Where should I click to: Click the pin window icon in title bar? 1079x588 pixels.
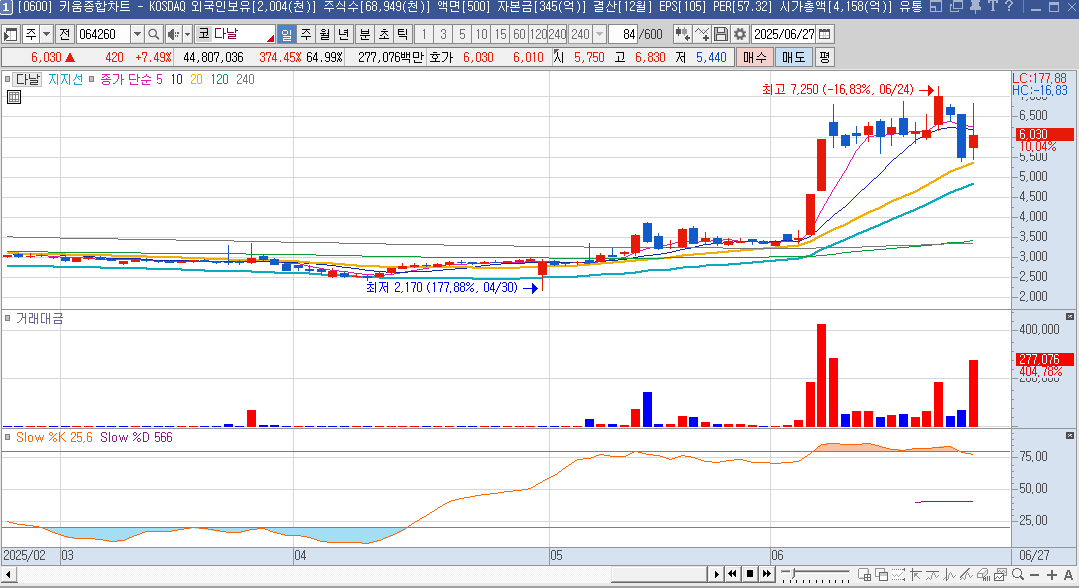pyautogui.click(x=975, y=7)
